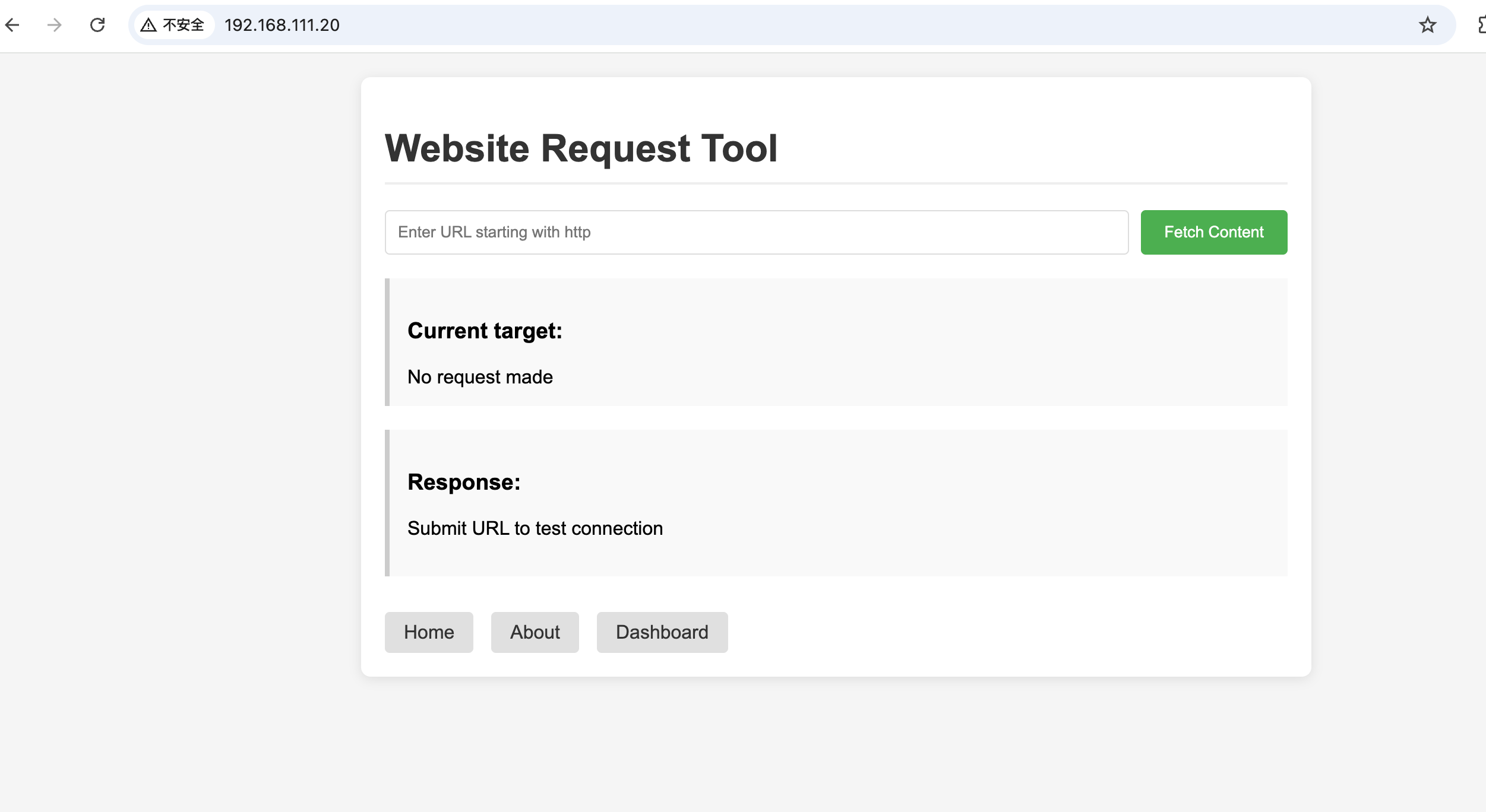The image size is (1486, 812).
Task: Click the not-secure warning triangle icon
Action: 148,25
